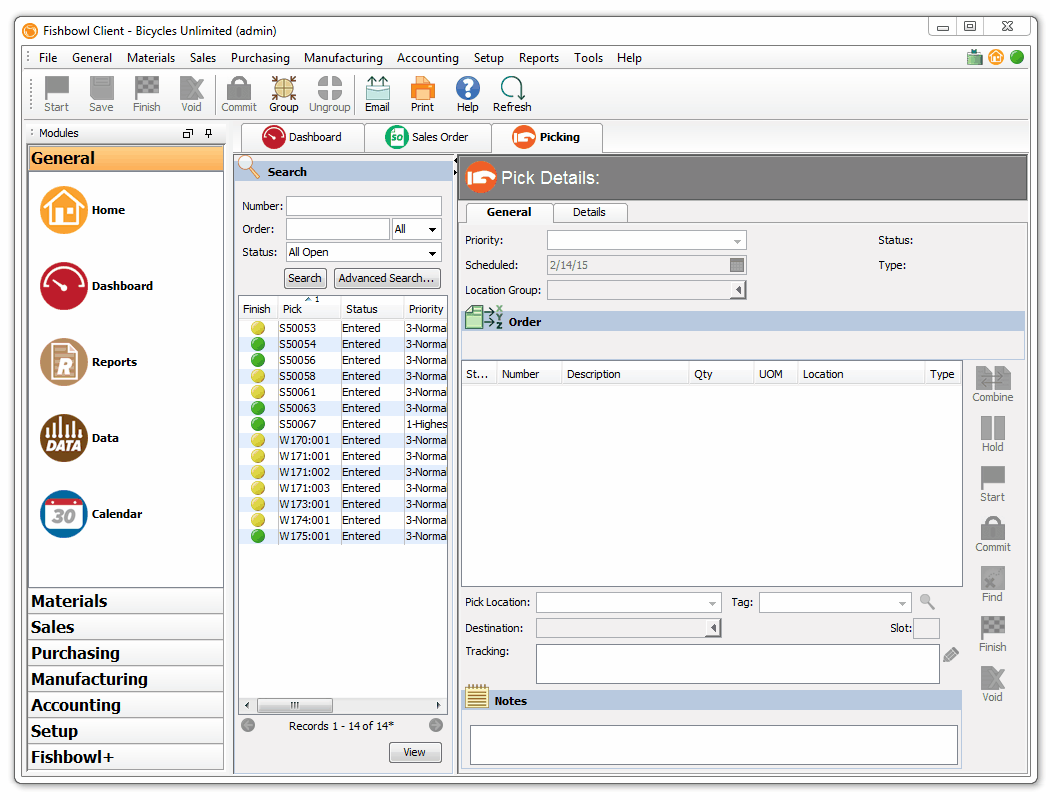The height and width of the screenshot is (800, 1050).
Task: Click the Commit lock in the side panel
Action: click(x=992, y=534)
